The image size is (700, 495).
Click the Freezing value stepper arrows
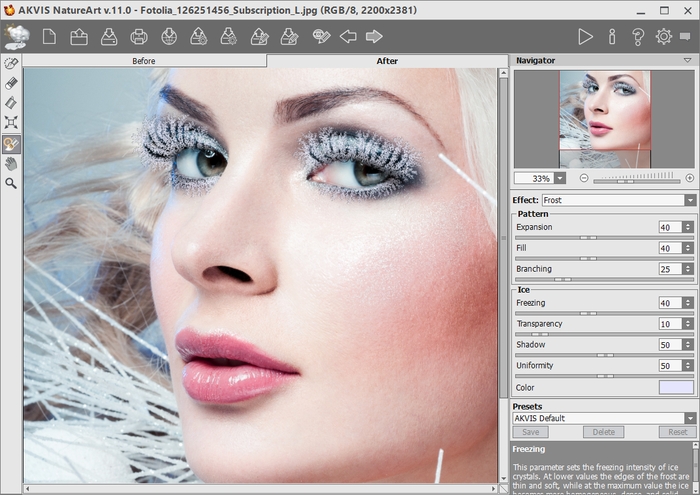click(x=688, y=303)
